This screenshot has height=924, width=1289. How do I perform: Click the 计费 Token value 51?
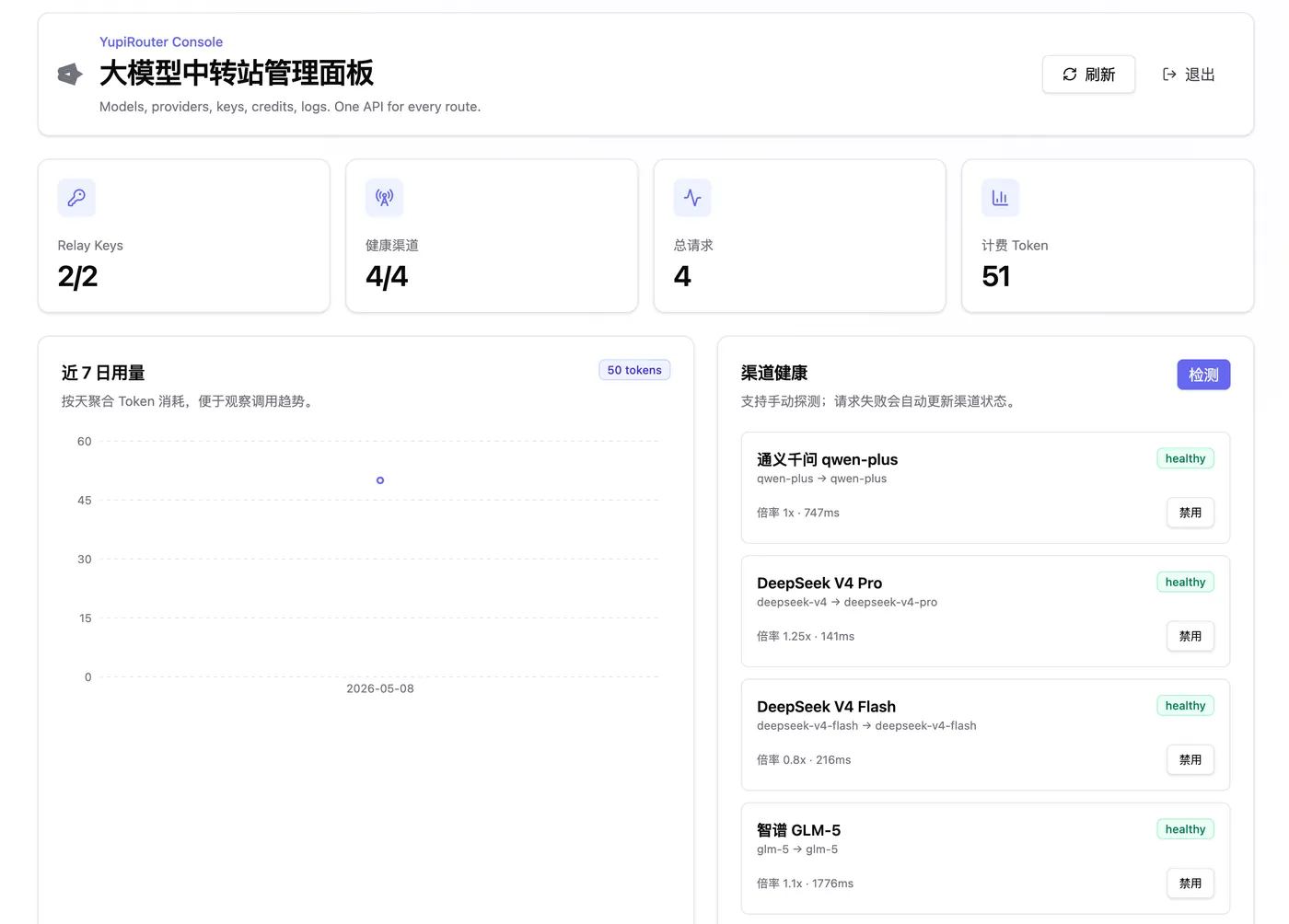[996, 276]
